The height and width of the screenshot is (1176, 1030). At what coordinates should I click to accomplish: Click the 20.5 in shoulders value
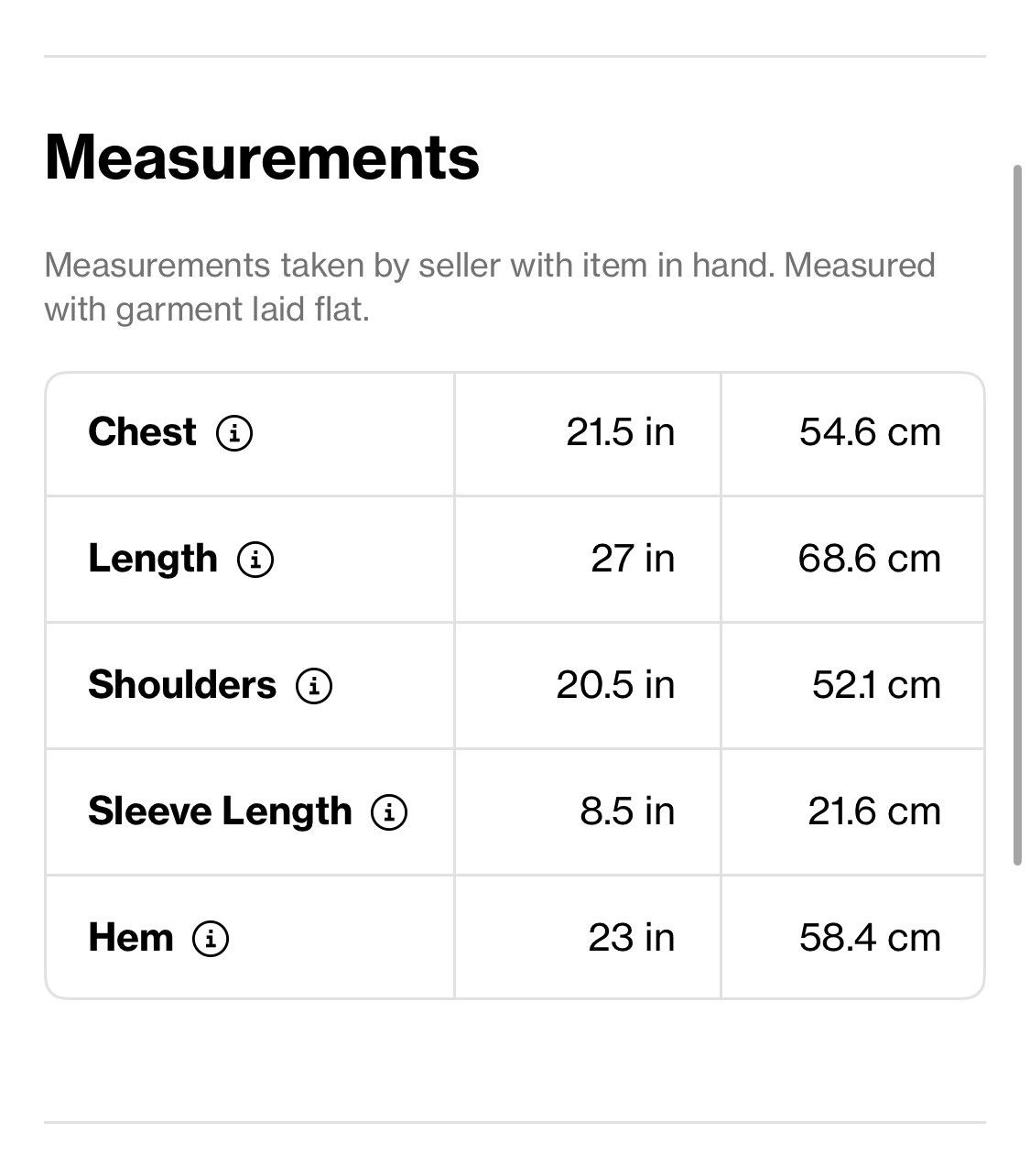[x=615, y=685]
